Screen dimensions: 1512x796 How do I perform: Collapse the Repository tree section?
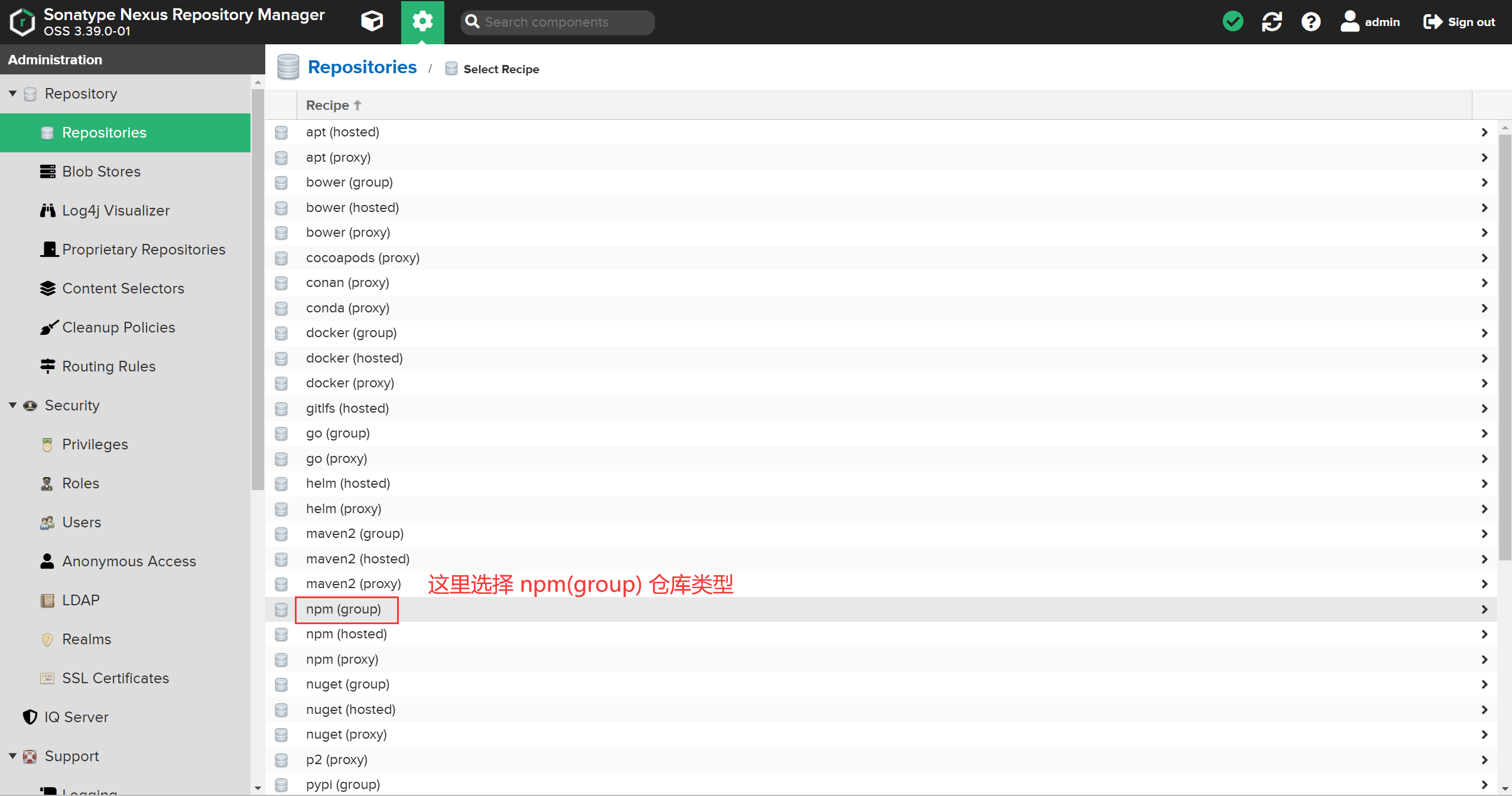coord(12,93)
